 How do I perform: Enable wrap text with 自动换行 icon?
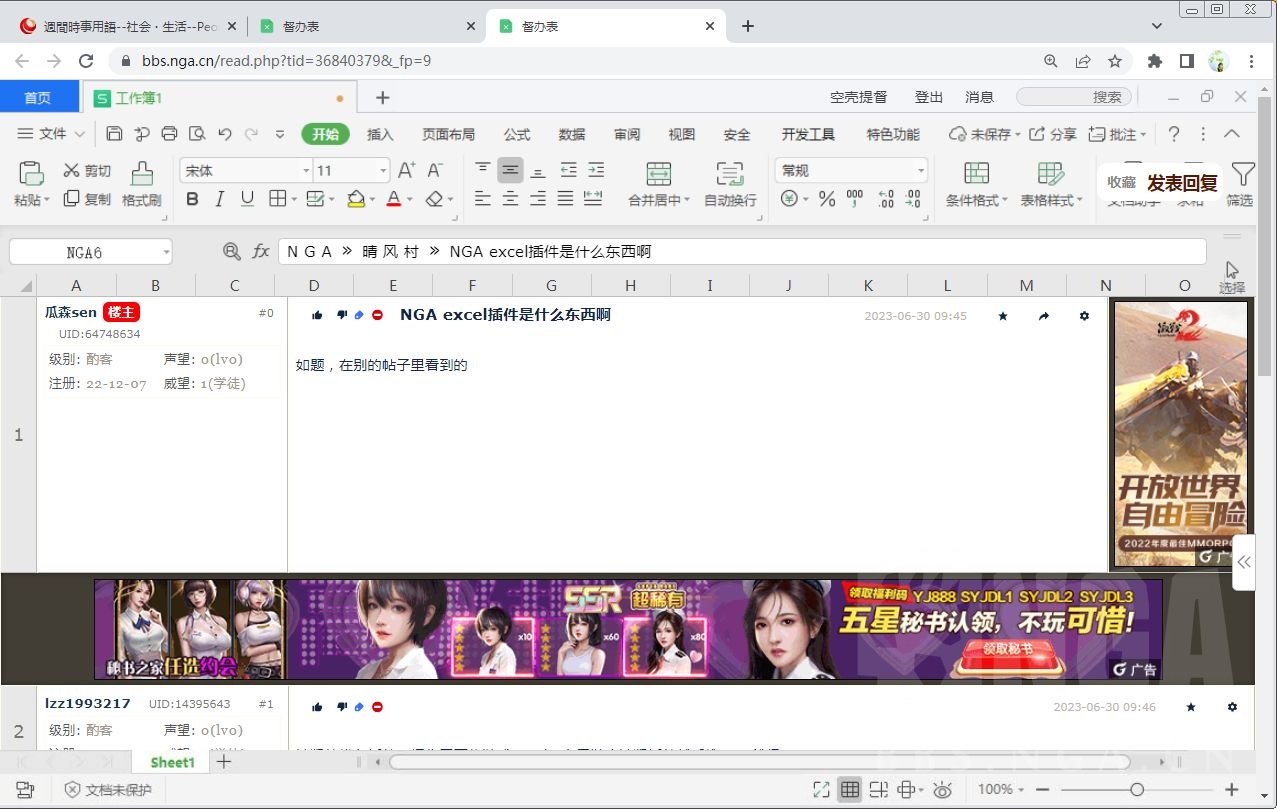[728, 185]
